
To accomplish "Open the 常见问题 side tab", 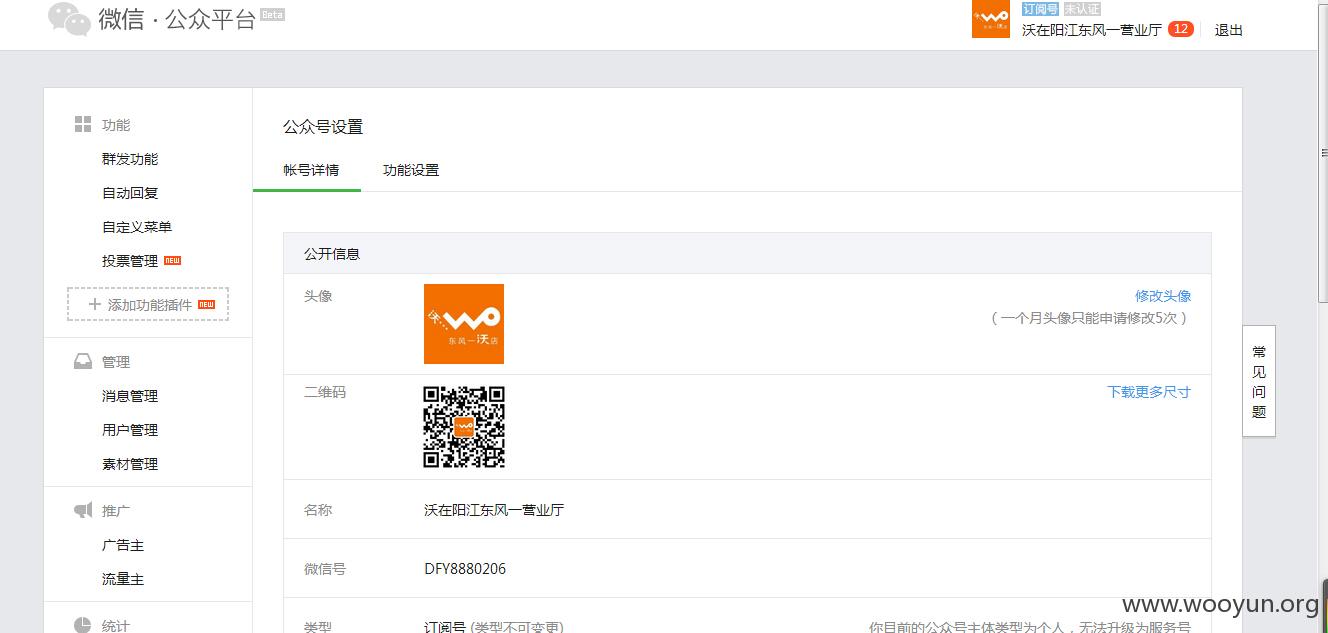I will [1259, 381].
